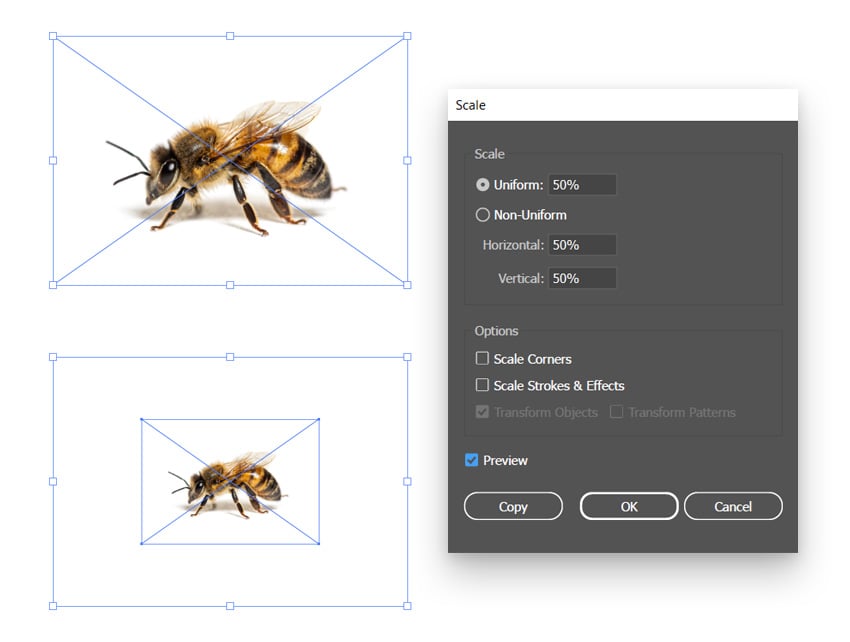This screenshot has width=850, height=642.
Task: Click right-middle handle of the lower bounding box
Action: (x=407, y=481)
